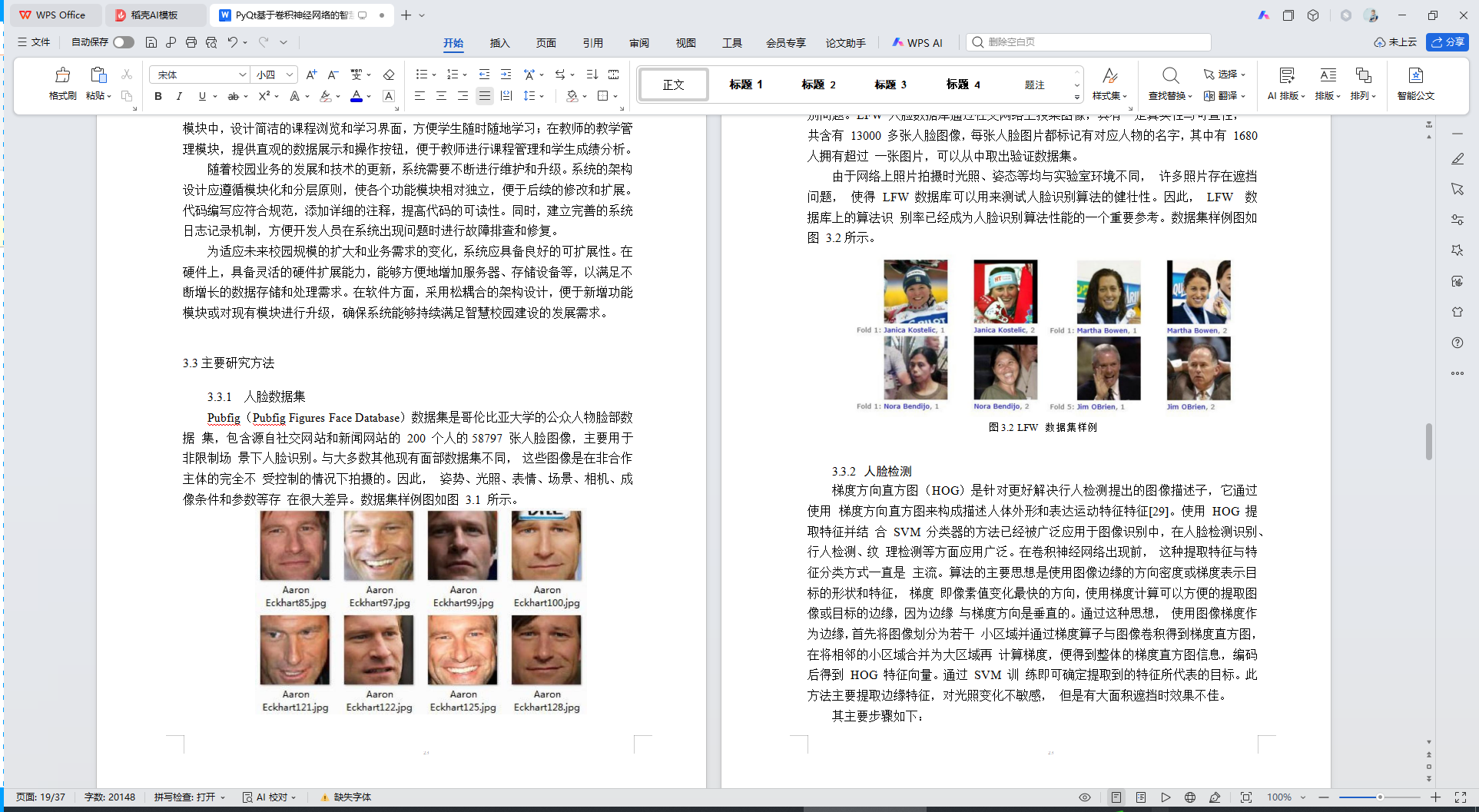Click the Format Painter (格式刷) icon
The image size is (1479, 812).
tap(62, 75)
